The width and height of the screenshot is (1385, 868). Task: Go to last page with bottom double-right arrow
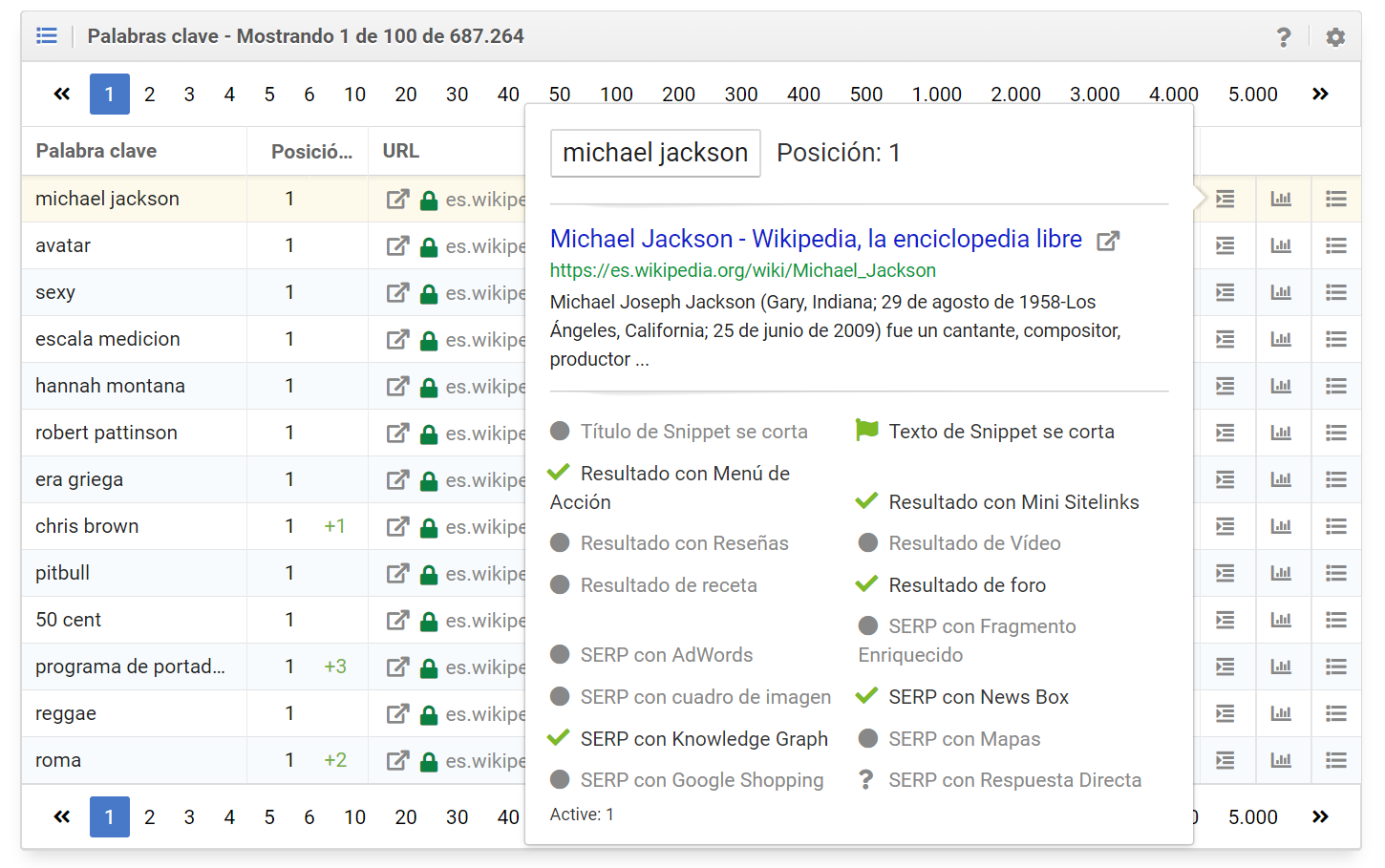(x=1320, y=816)
